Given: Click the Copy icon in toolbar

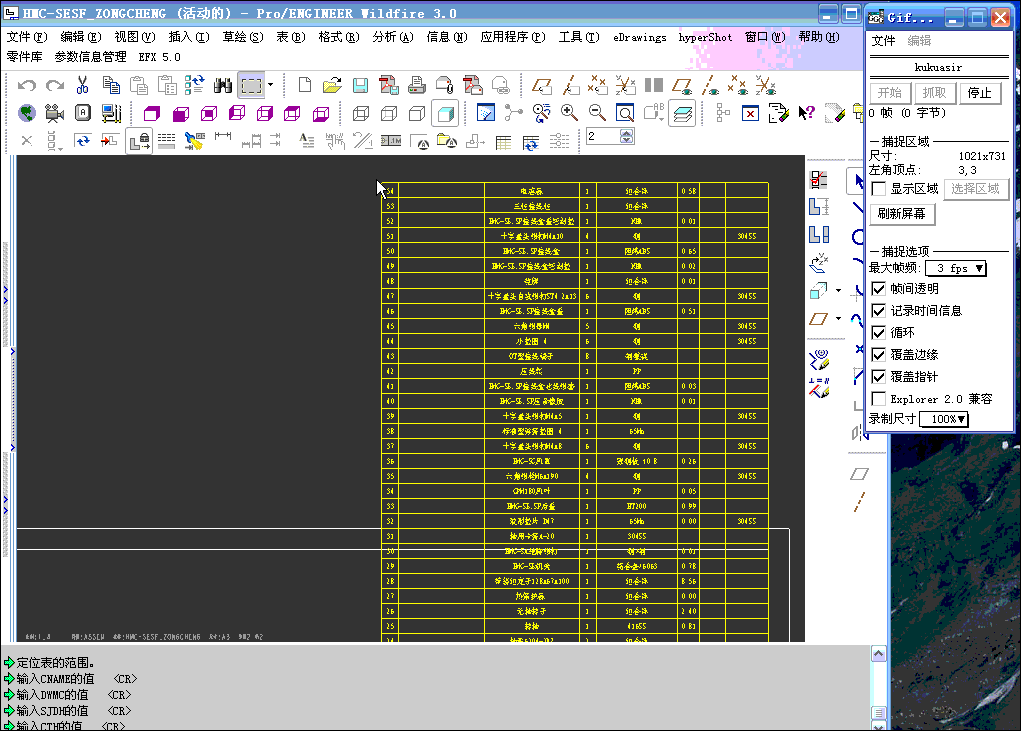Looking at the screenshot, I should pyautogui.click(x=111, y=85).
